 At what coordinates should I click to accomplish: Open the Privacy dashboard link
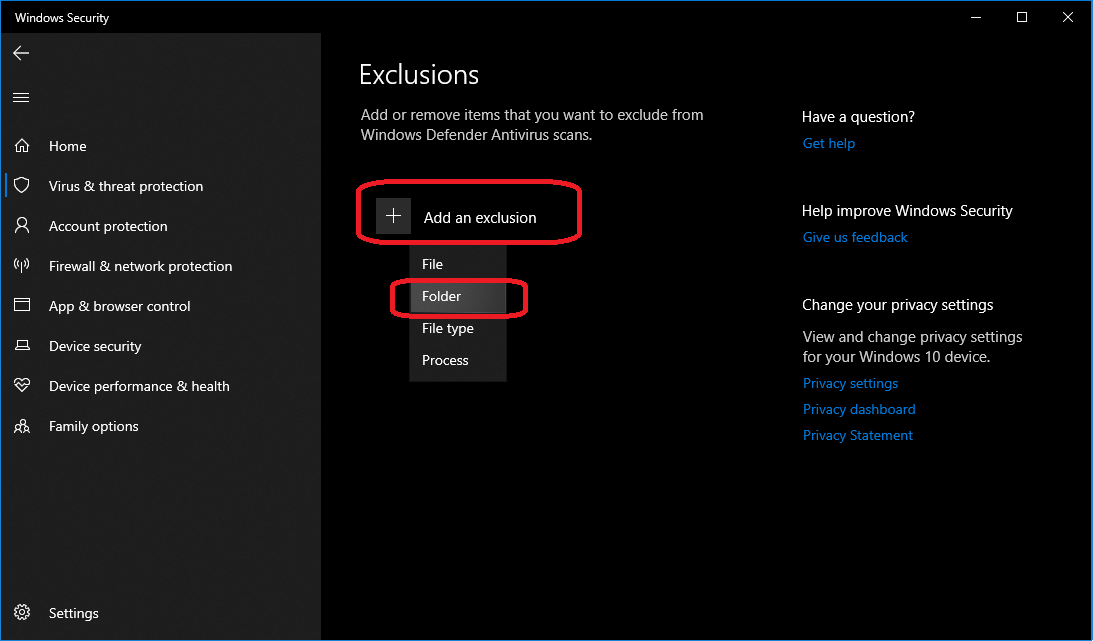pyautogui.click(x=859, y=409)
